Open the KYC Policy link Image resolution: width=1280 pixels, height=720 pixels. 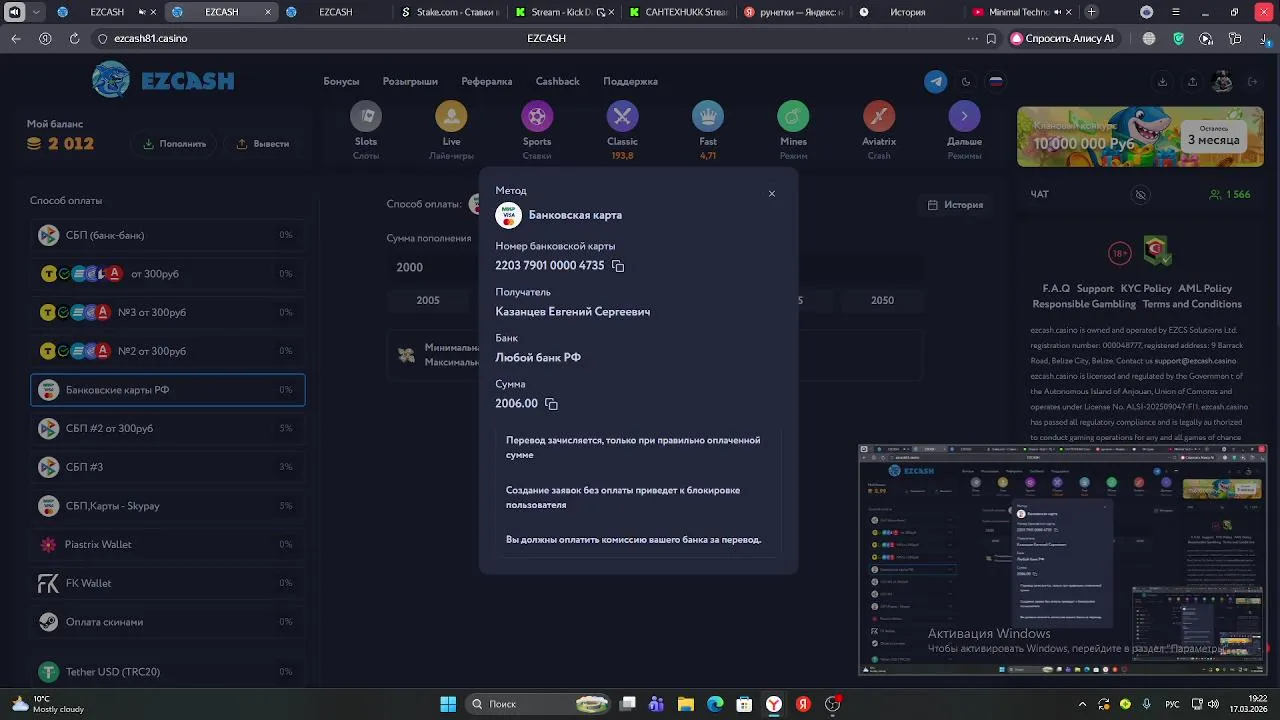1146,289
